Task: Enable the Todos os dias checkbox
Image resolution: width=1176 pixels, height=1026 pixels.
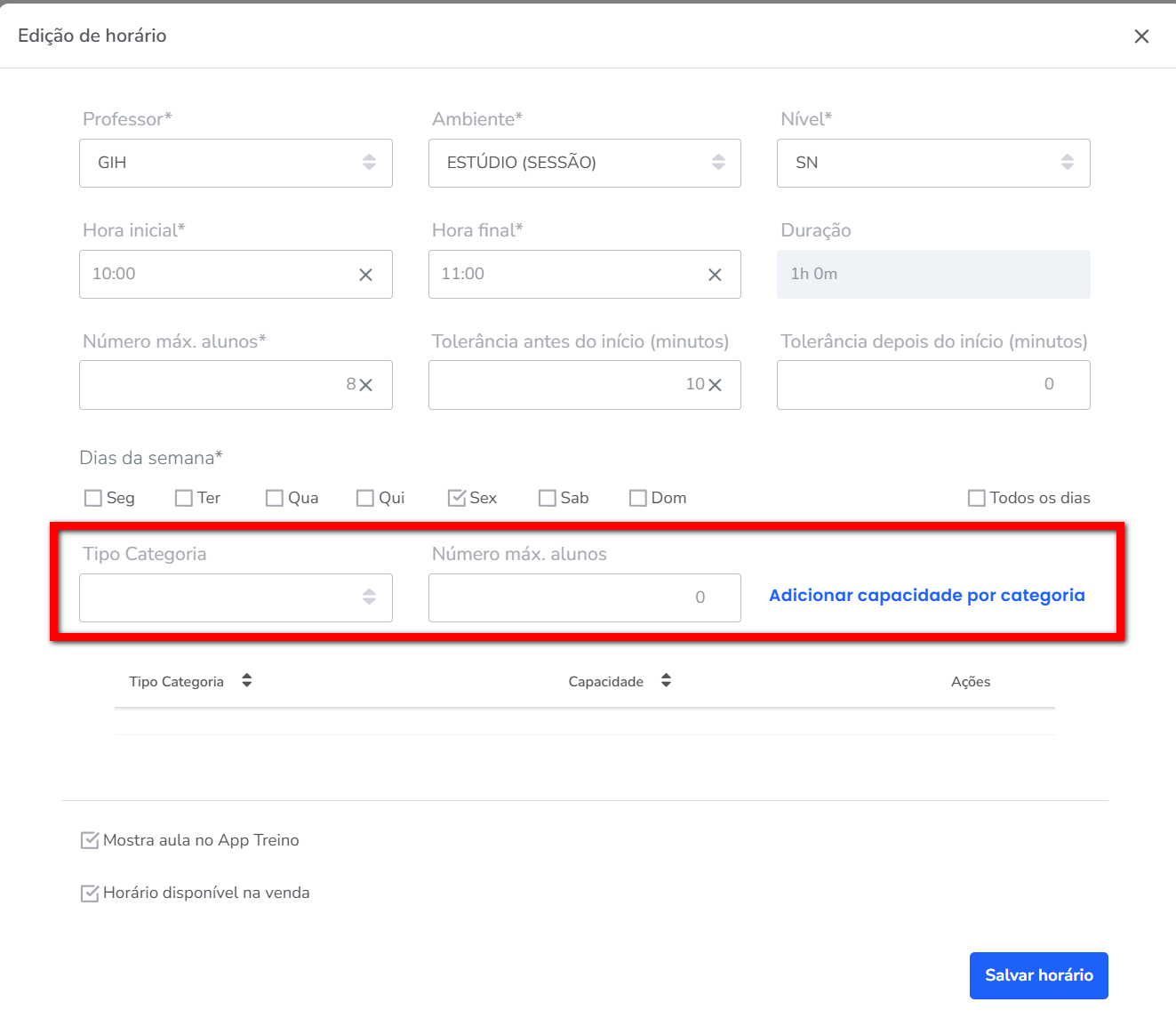Action: pyautogui.click(x=977, y=498)
